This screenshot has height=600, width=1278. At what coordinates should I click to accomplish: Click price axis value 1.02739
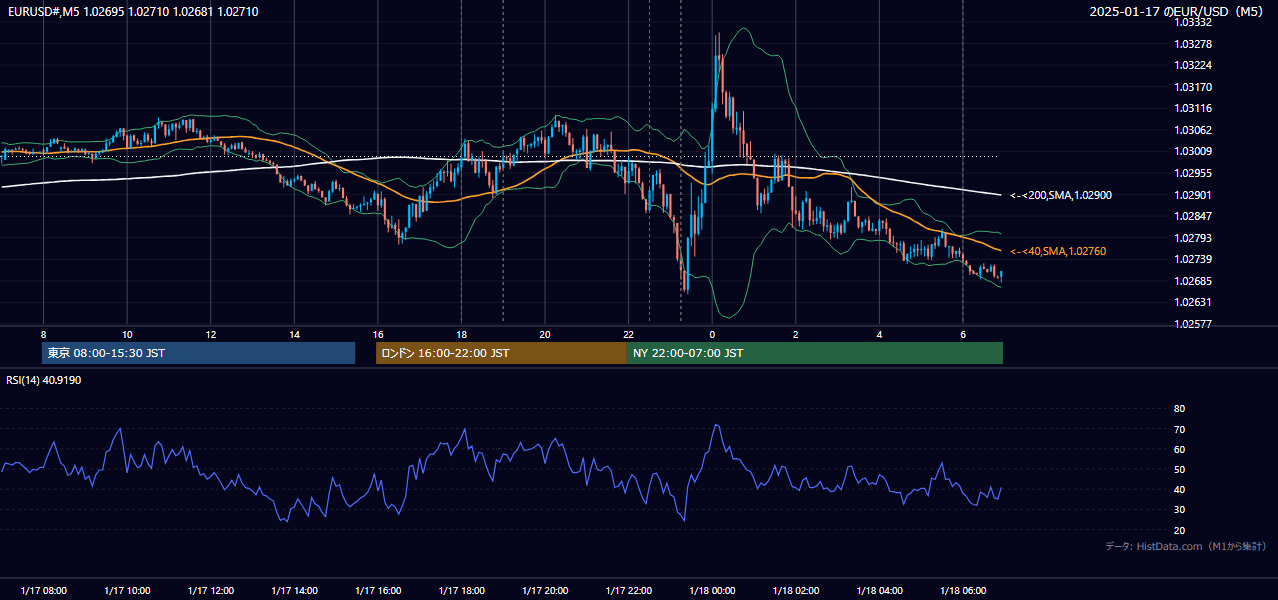1192,259
